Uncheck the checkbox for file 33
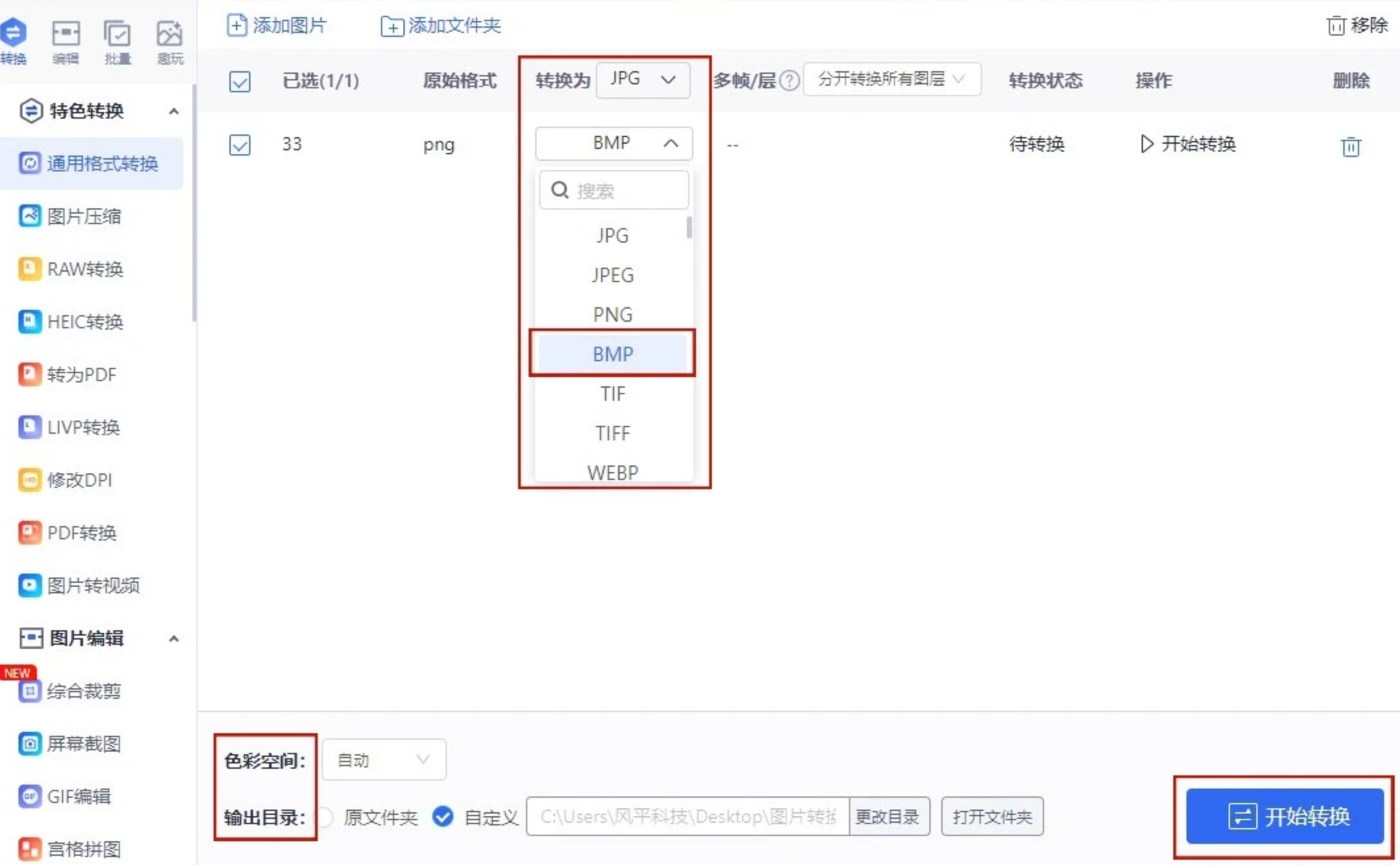Screen dimensions: 1400x865 pos(239,144)
